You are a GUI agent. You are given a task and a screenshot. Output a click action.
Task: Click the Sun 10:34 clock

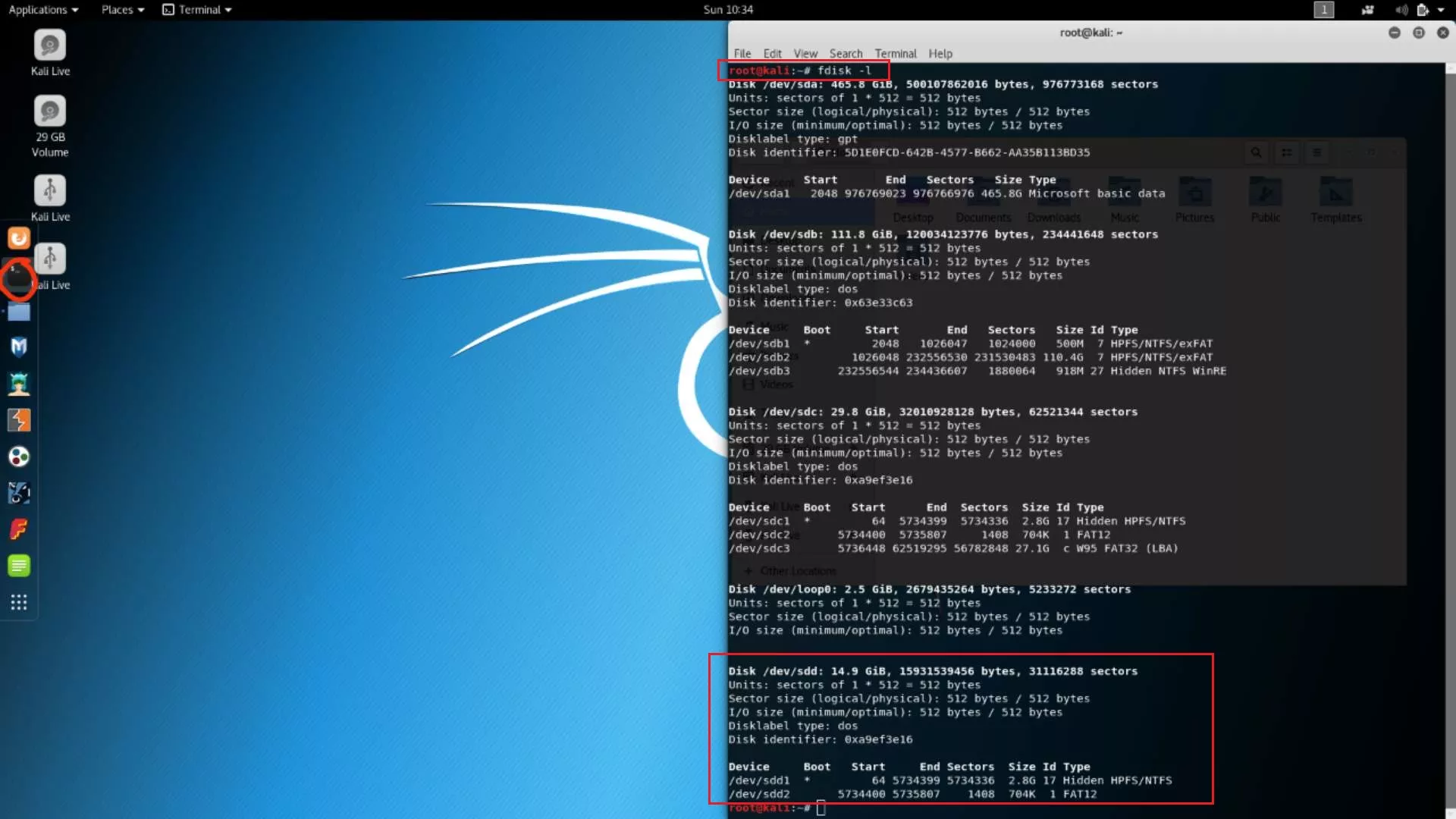tap(727, 10)
